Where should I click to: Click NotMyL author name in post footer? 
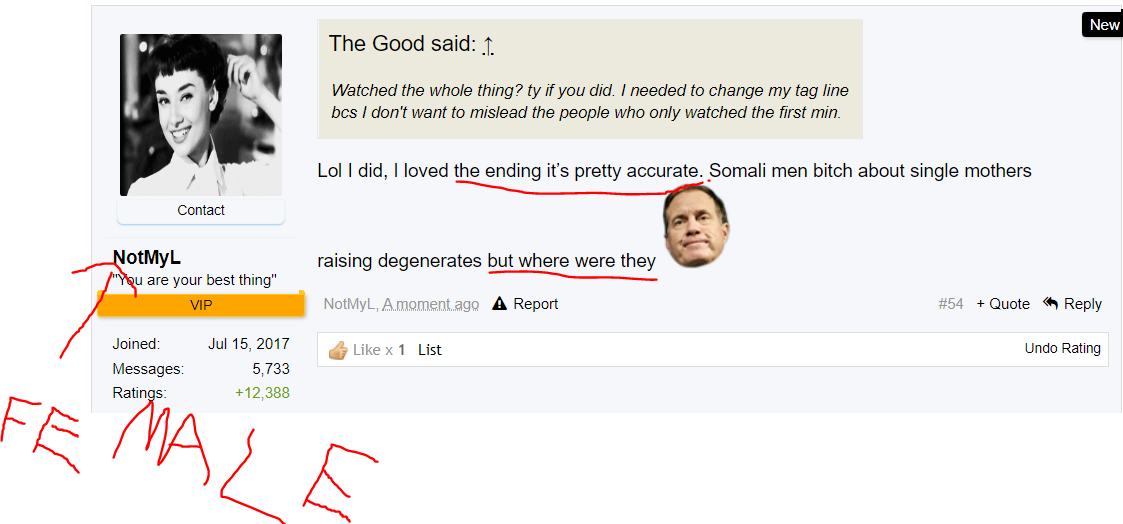[x=350, y=304]
